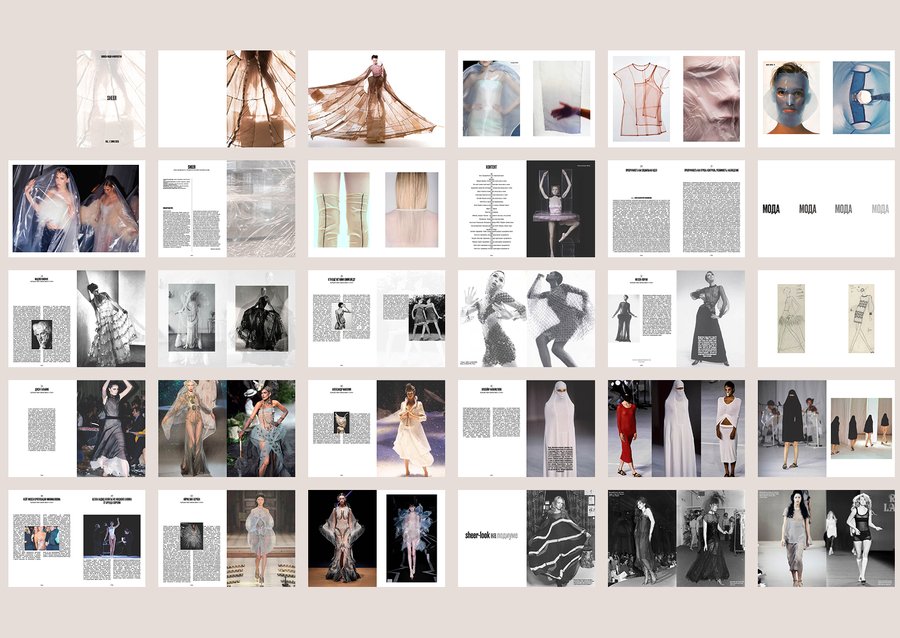The image size is (900, 638).
Task: Click the spread with red dress and white outfits
Action: click(676, 429)
